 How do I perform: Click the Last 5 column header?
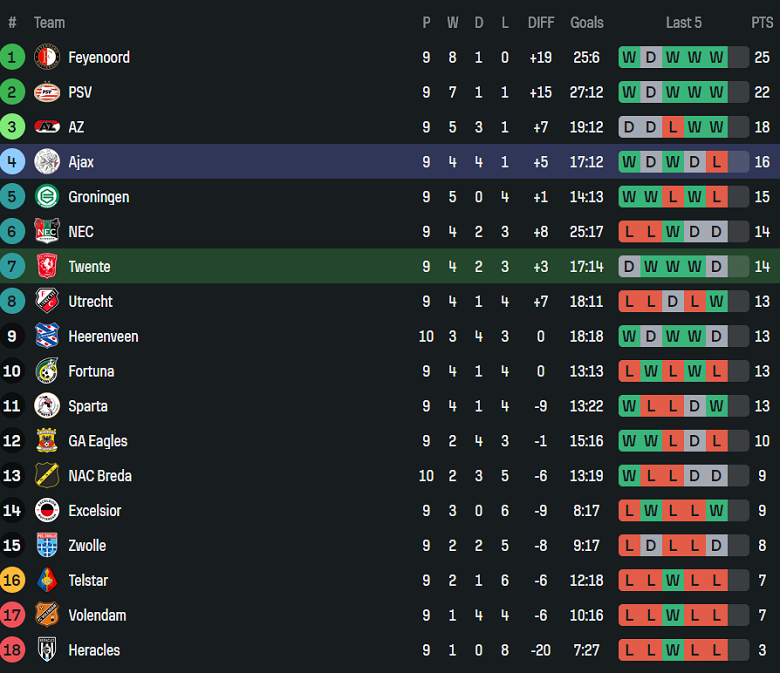coord(684,22)
